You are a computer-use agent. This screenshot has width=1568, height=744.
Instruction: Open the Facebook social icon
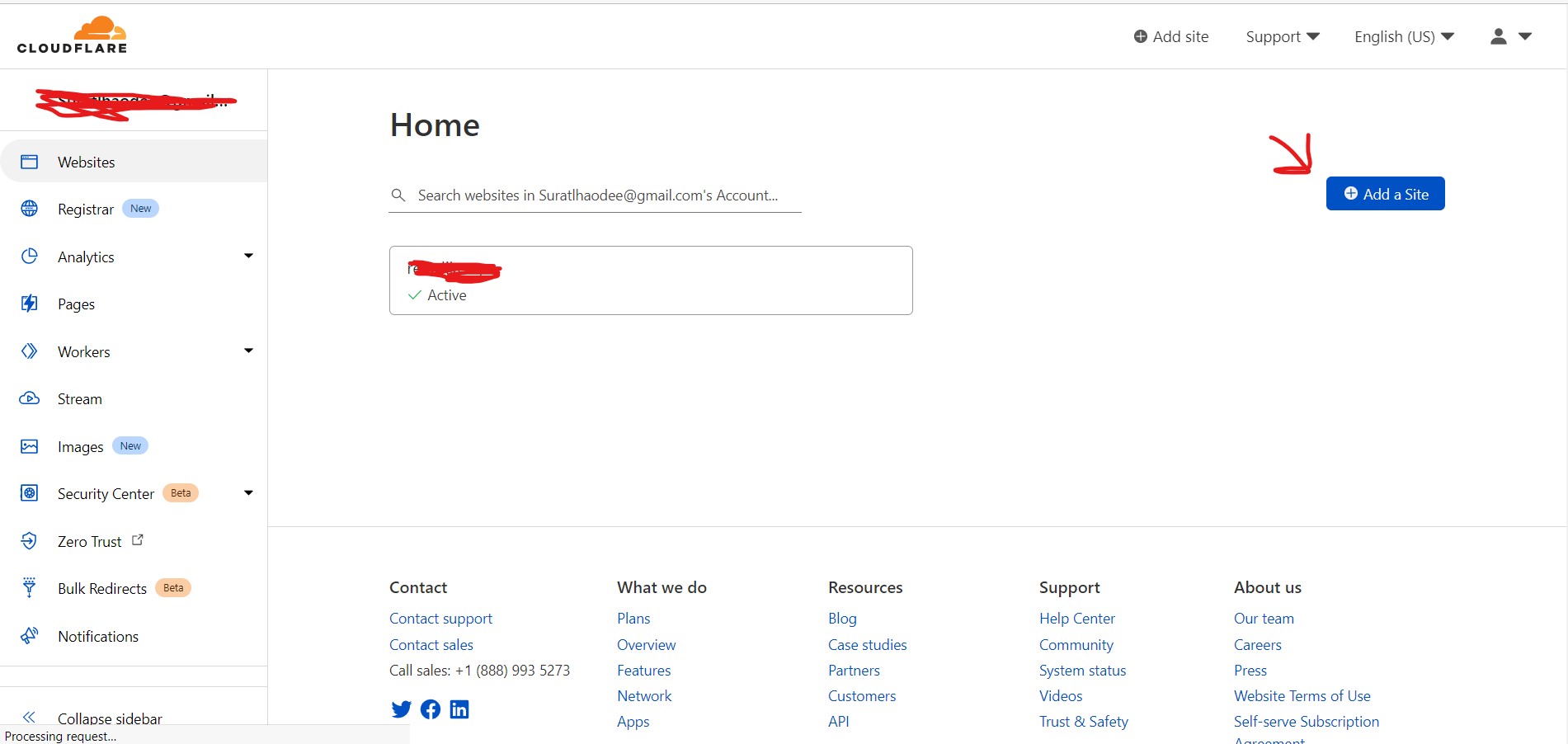[x=431, y=709]
